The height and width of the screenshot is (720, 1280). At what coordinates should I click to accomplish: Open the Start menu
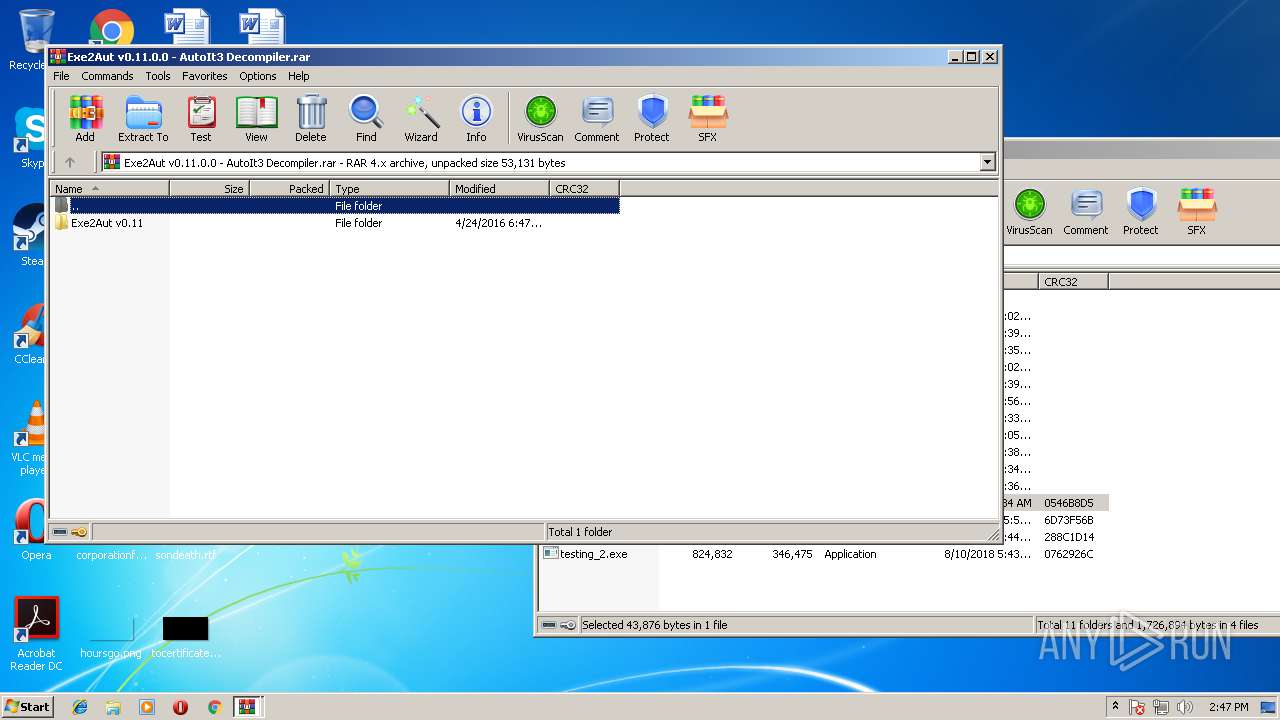(x=27, y=706)
